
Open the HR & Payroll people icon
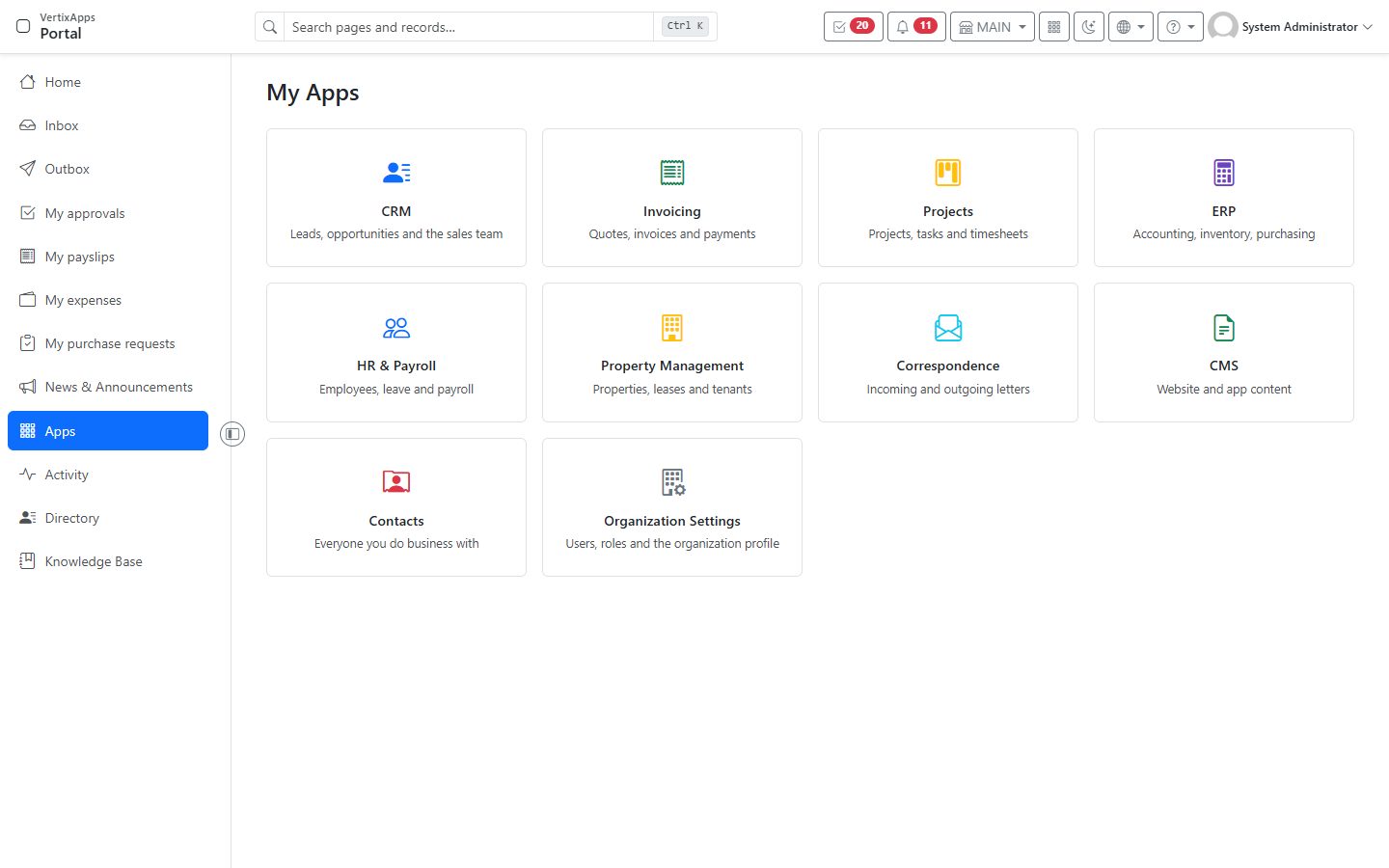[x=396, y=328]
